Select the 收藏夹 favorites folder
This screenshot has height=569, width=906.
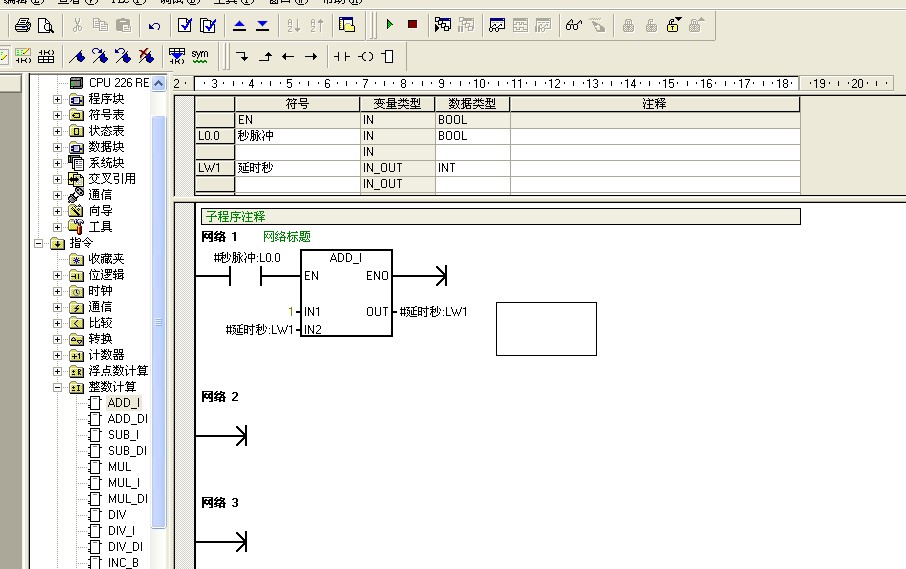click(106, 259)
